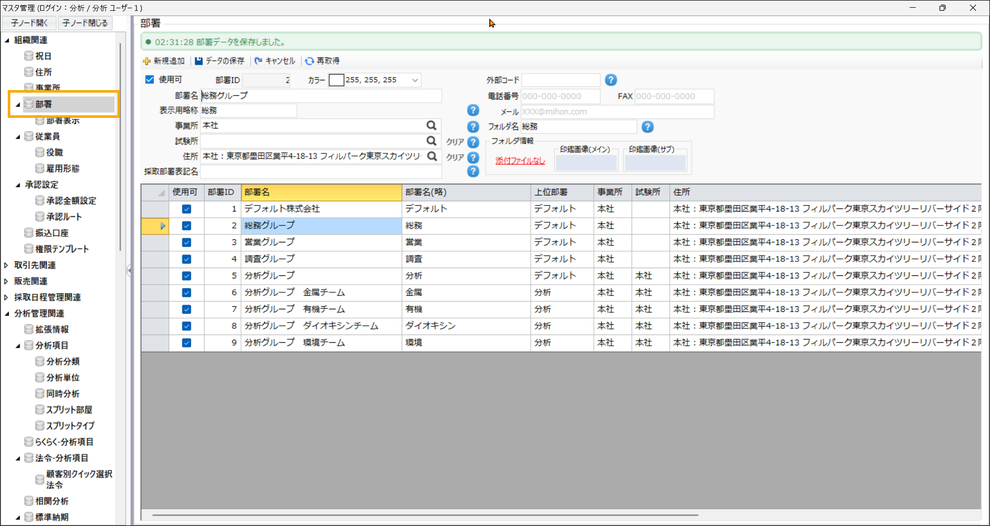Toggle the 使用可 checkbox in the form
Screen dimensions: 990x526
tap(150, 80)
